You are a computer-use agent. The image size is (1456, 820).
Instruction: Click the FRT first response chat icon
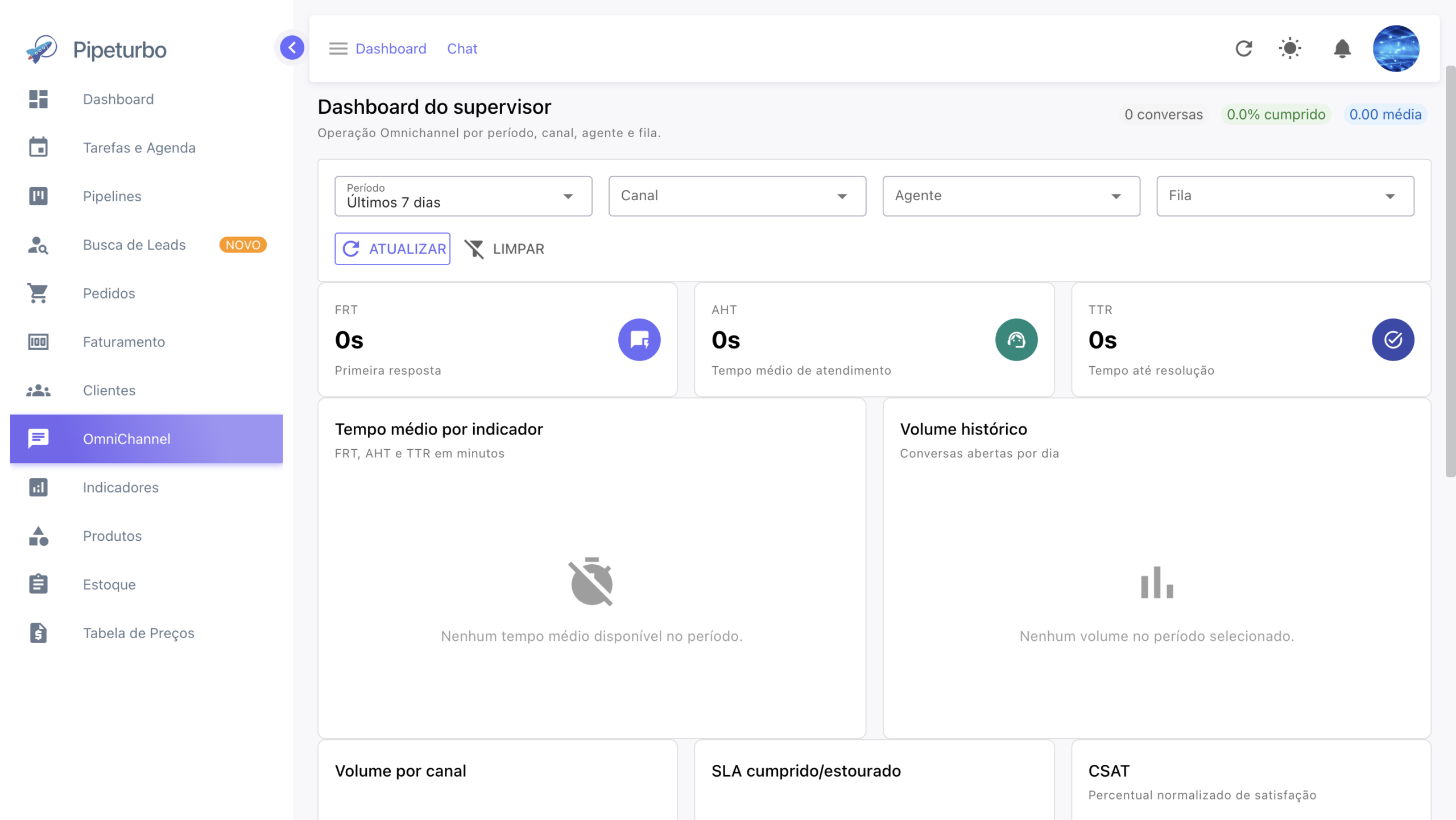[639, 339]
